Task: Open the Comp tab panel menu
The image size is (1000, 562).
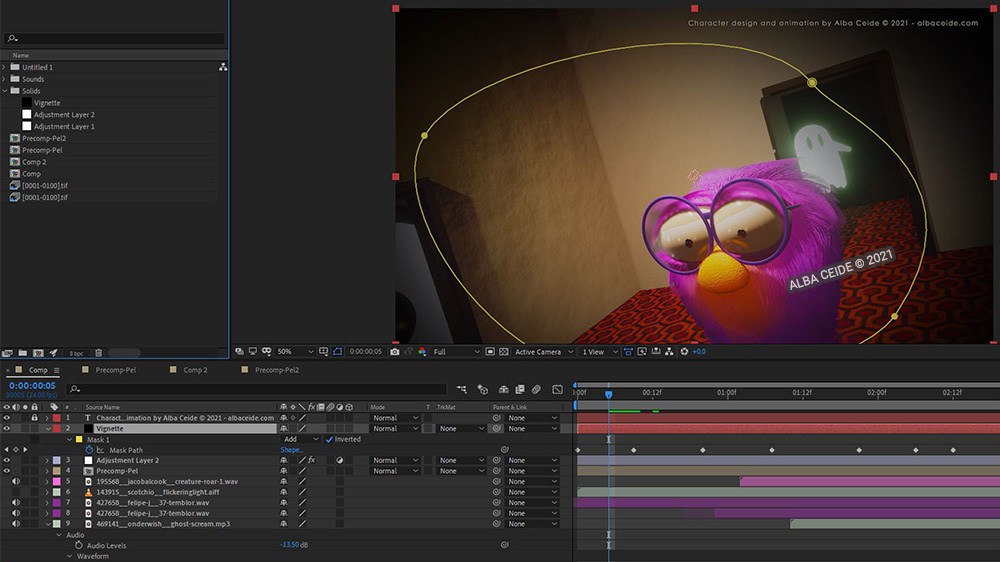Action: click(57, 370)
